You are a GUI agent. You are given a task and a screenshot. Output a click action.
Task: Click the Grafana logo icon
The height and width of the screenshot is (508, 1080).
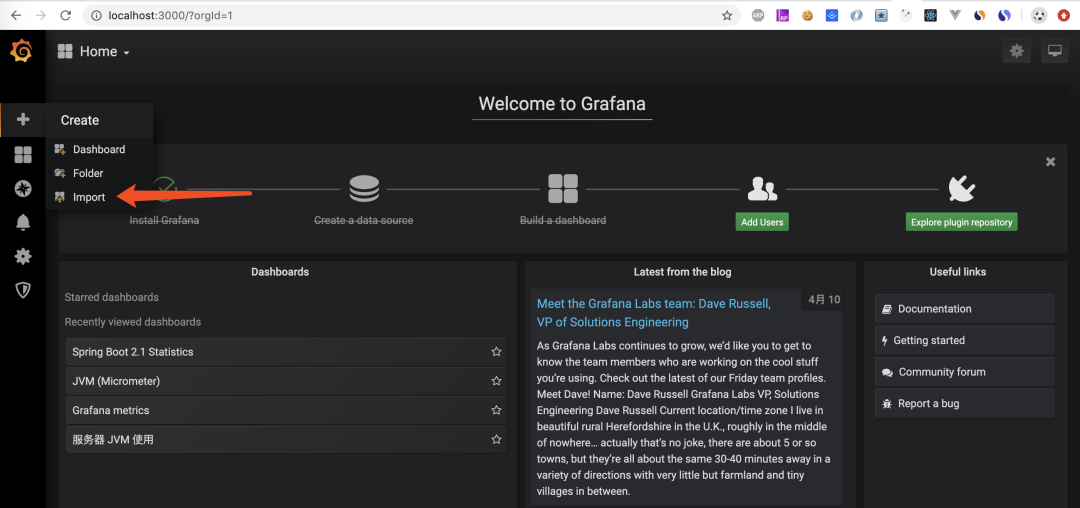(x=22, y=51)
